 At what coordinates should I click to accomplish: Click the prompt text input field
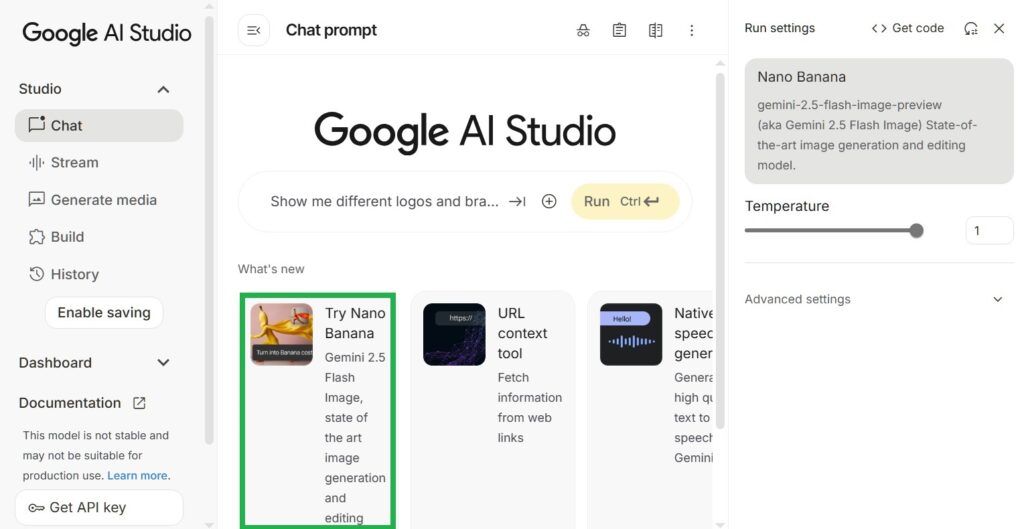(385, 202)
